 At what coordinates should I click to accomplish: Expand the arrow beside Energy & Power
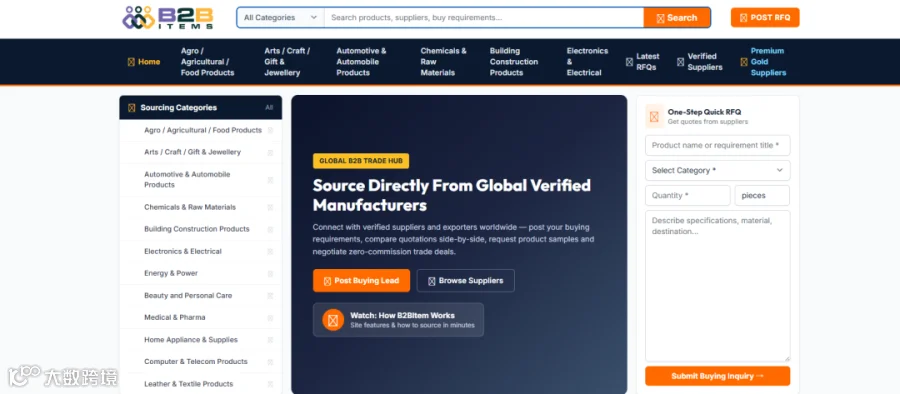[x=270, y=274]
